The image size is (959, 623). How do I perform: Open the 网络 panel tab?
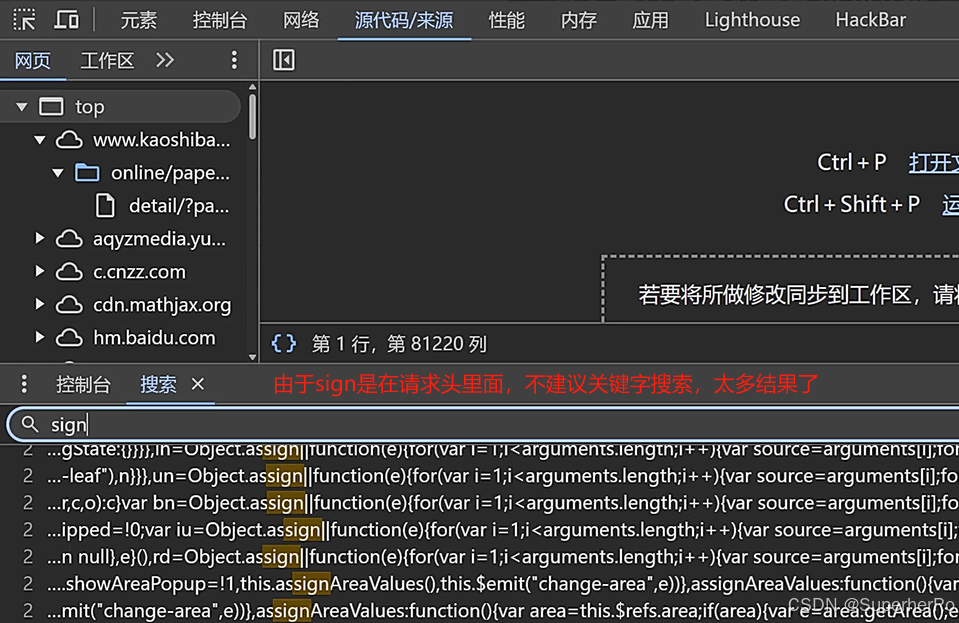[301, 20]
